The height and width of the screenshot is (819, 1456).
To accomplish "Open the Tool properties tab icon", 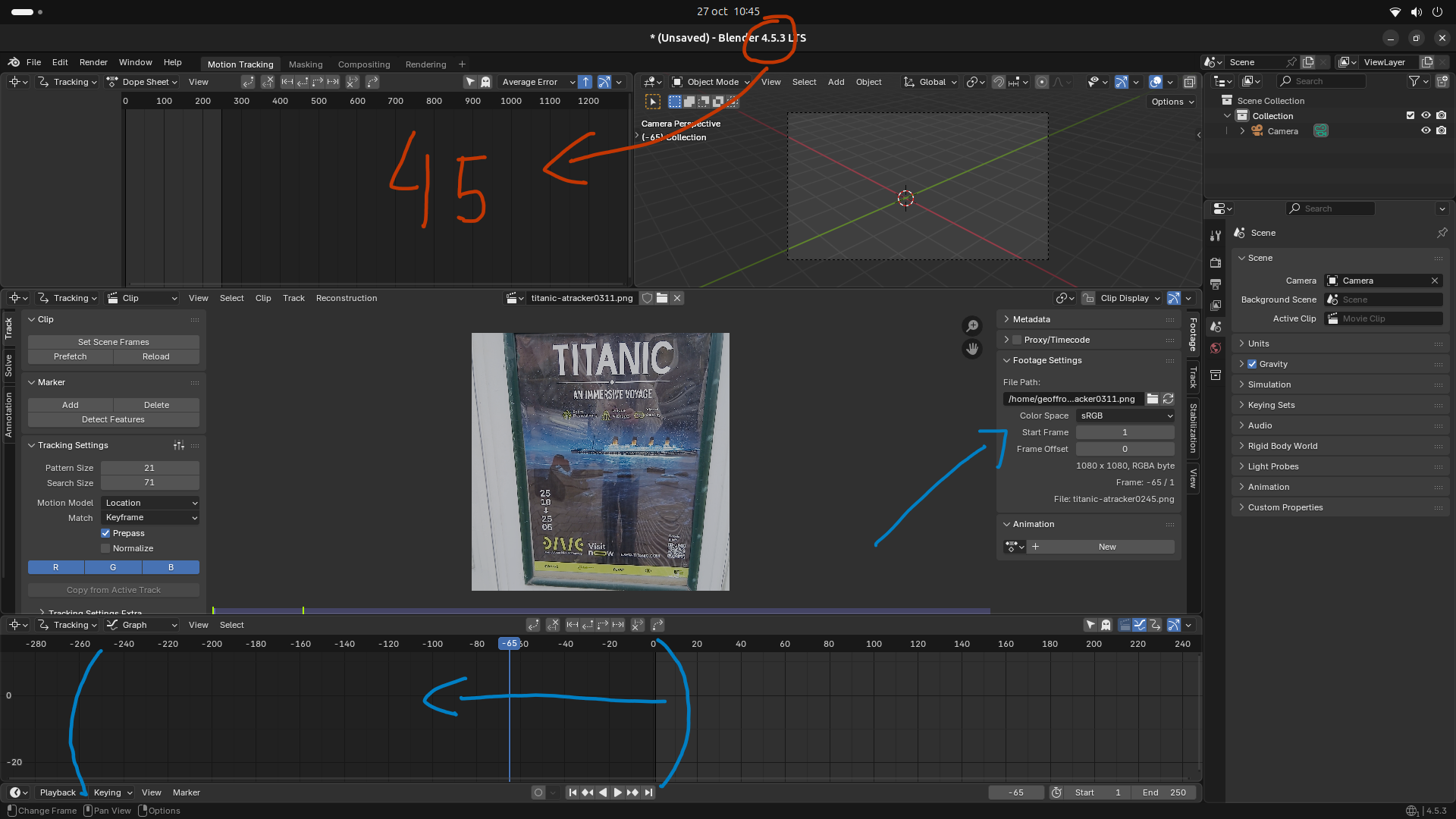I will point(1216,236).
